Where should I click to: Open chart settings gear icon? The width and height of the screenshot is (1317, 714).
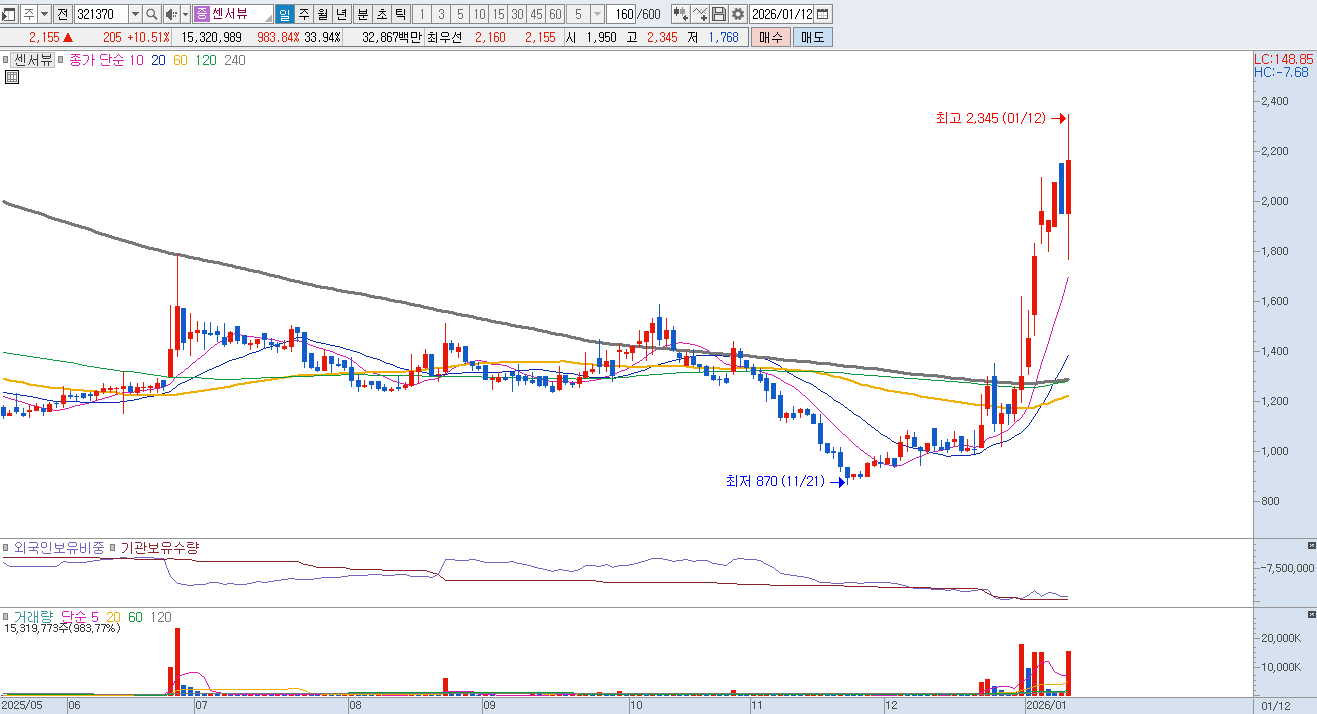[x=738, y=14]
